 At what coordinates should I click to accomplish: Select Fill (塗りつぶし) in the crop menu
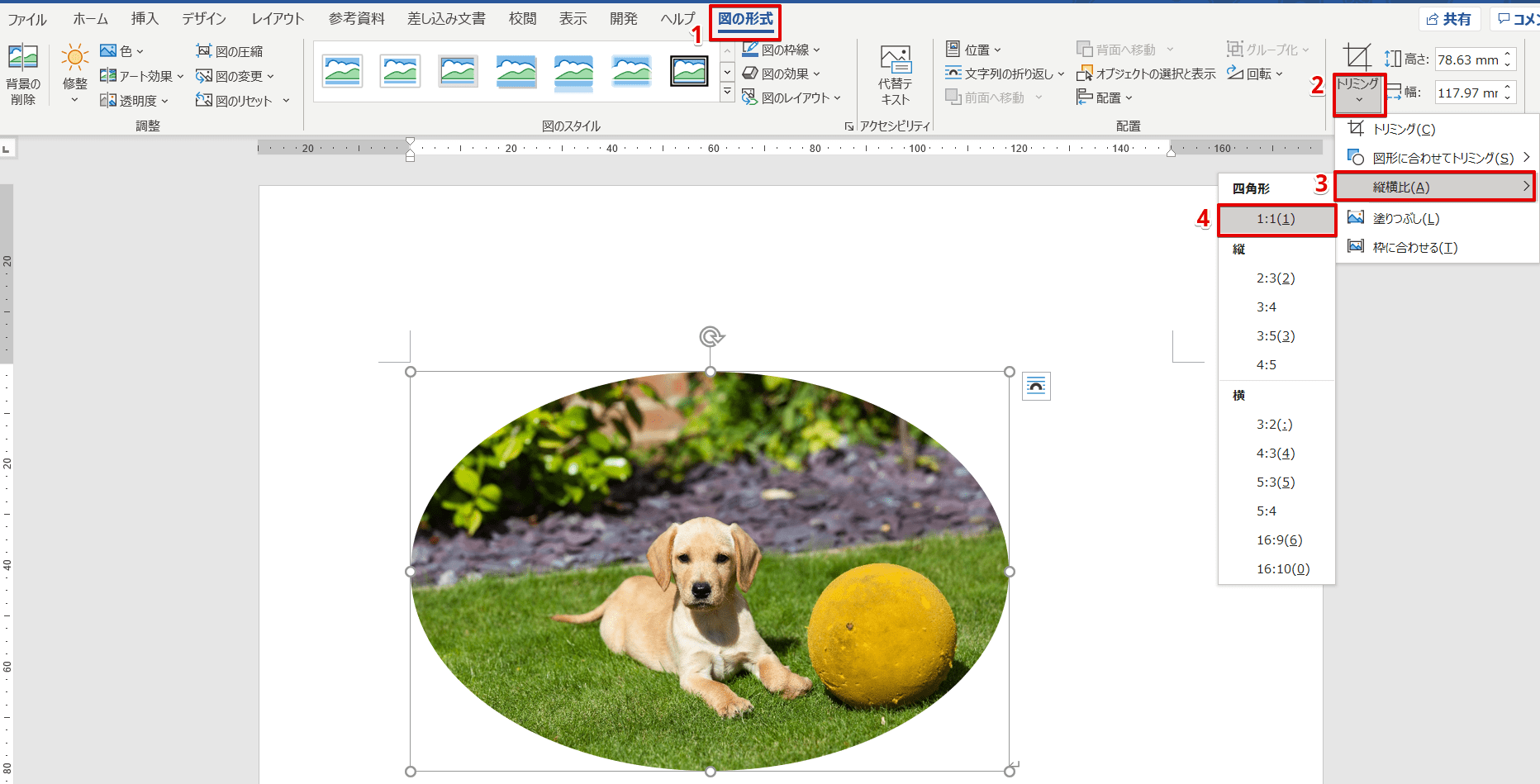point(1405,218)
